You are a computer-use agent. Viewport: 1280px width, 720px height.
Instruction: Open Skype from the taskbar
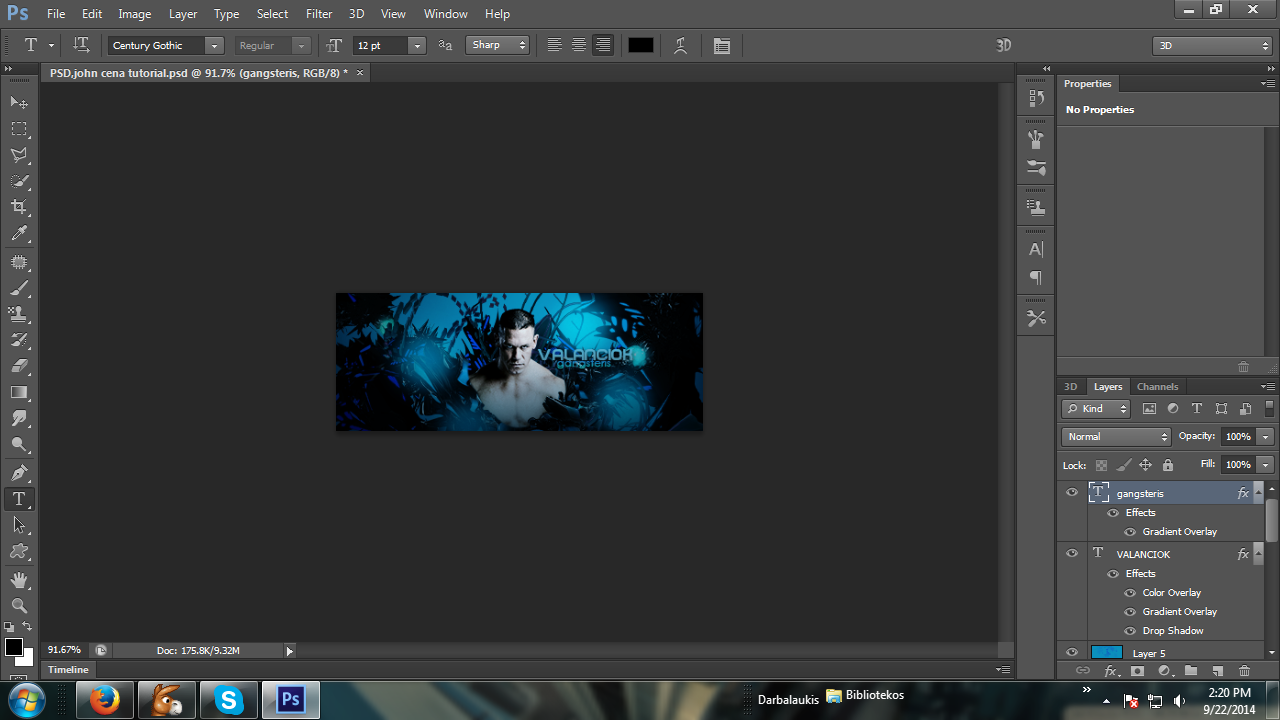229,700
